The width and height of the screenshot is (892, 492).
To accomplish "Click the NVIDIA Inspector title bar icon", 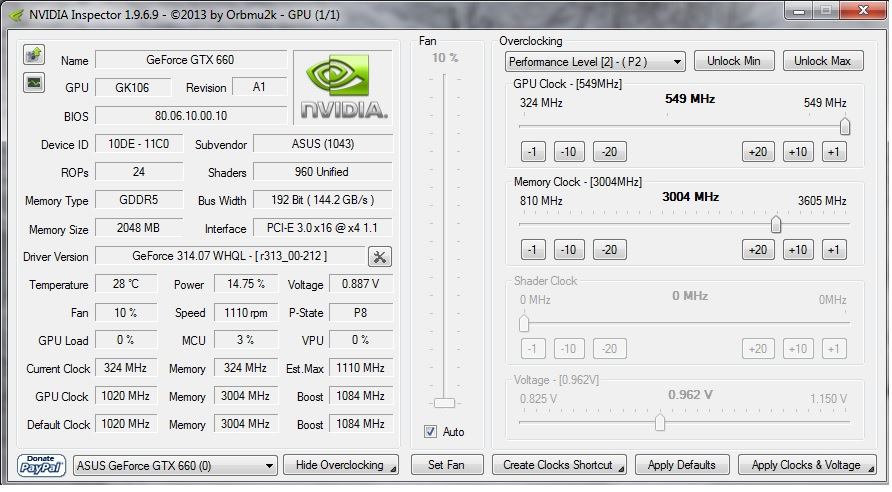I will pyautogui.click(x=17, y=14).
